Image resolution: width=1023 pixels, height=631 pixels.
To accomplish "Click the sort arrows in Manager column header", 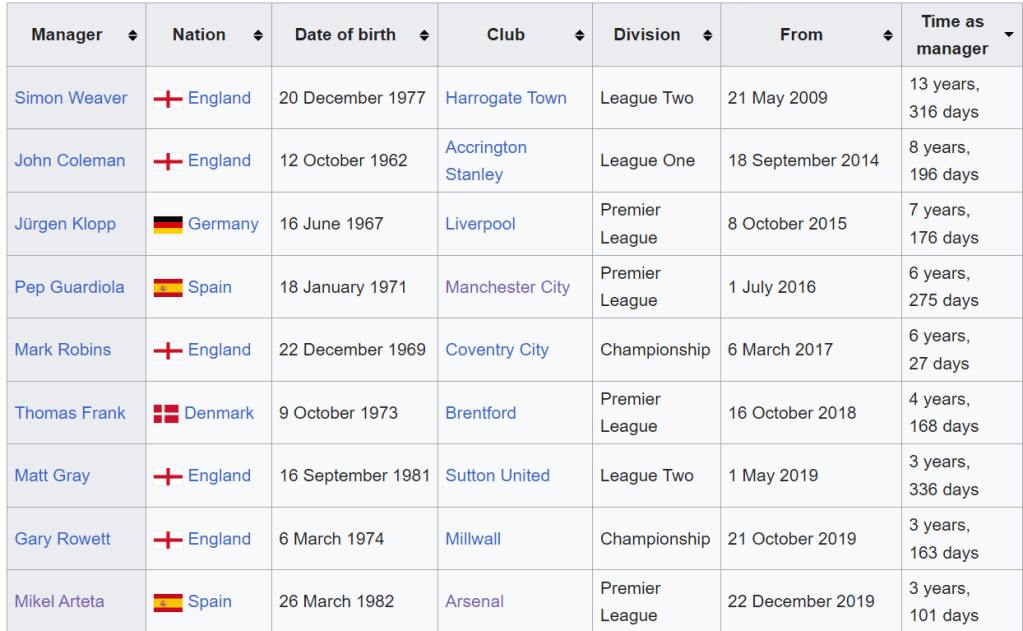I will pos(132,35).
